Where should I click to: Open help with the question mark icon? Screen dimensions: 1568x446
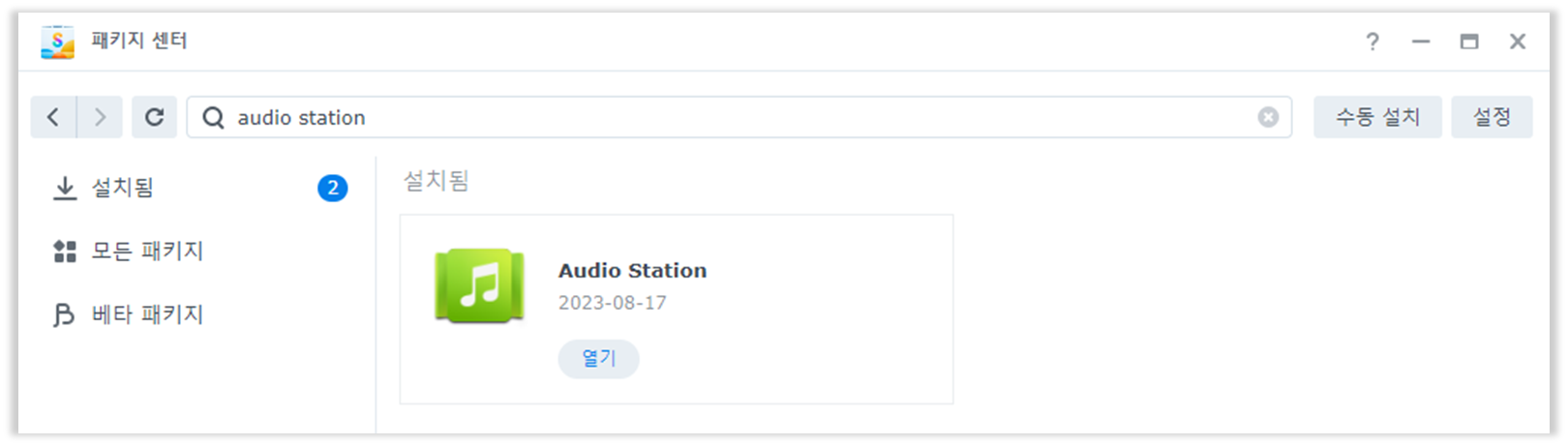click(1372, 41)
